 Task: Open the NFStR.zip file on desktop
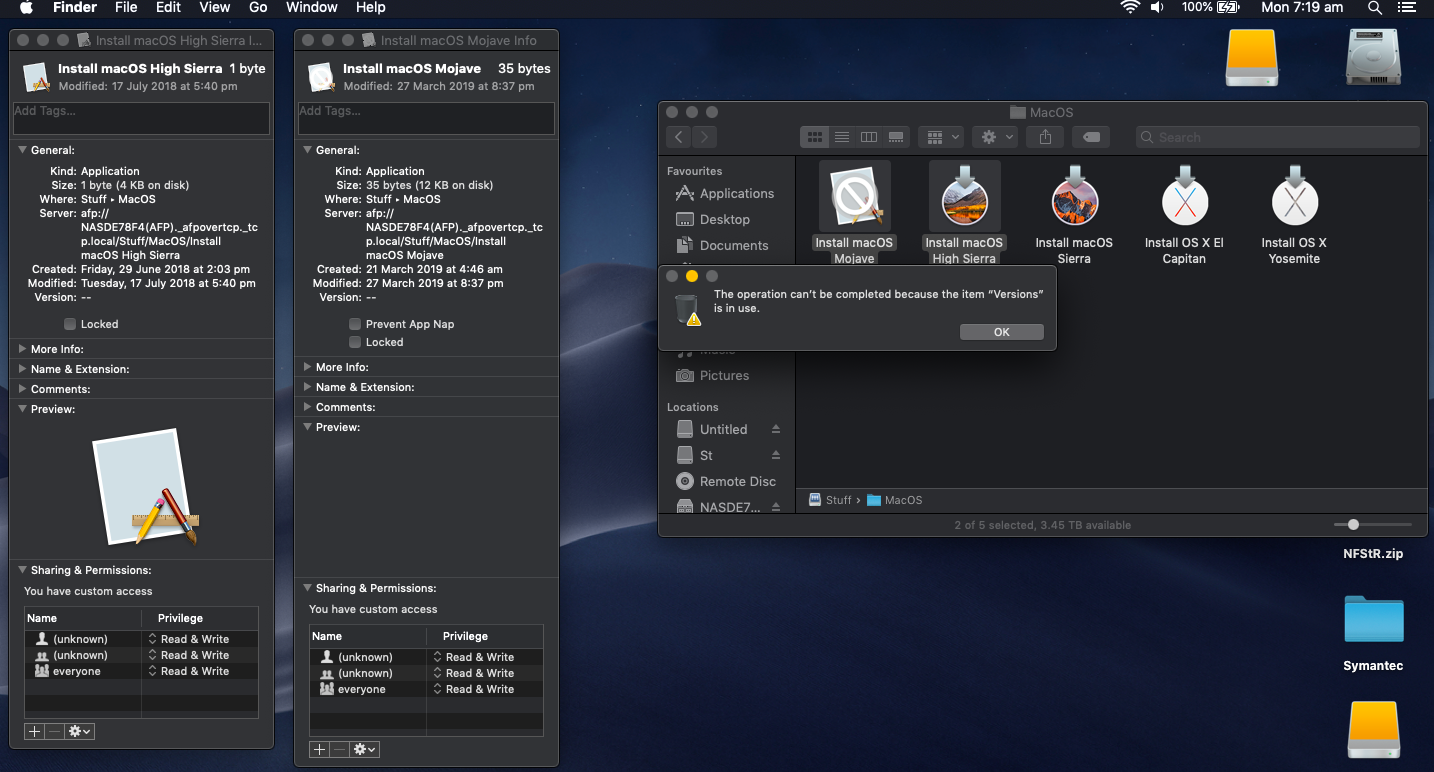[1373, 553]
